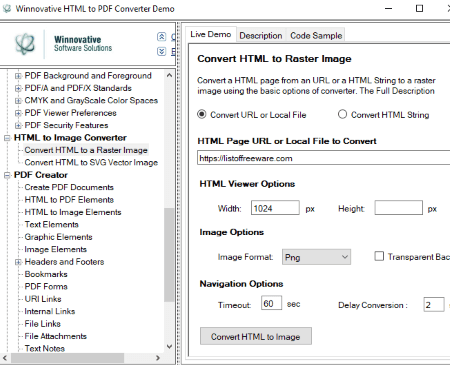Select Convert HTML String radio button
Image resolution: width=450 pixels, height=366 pixels.
[x=342, y=114]
